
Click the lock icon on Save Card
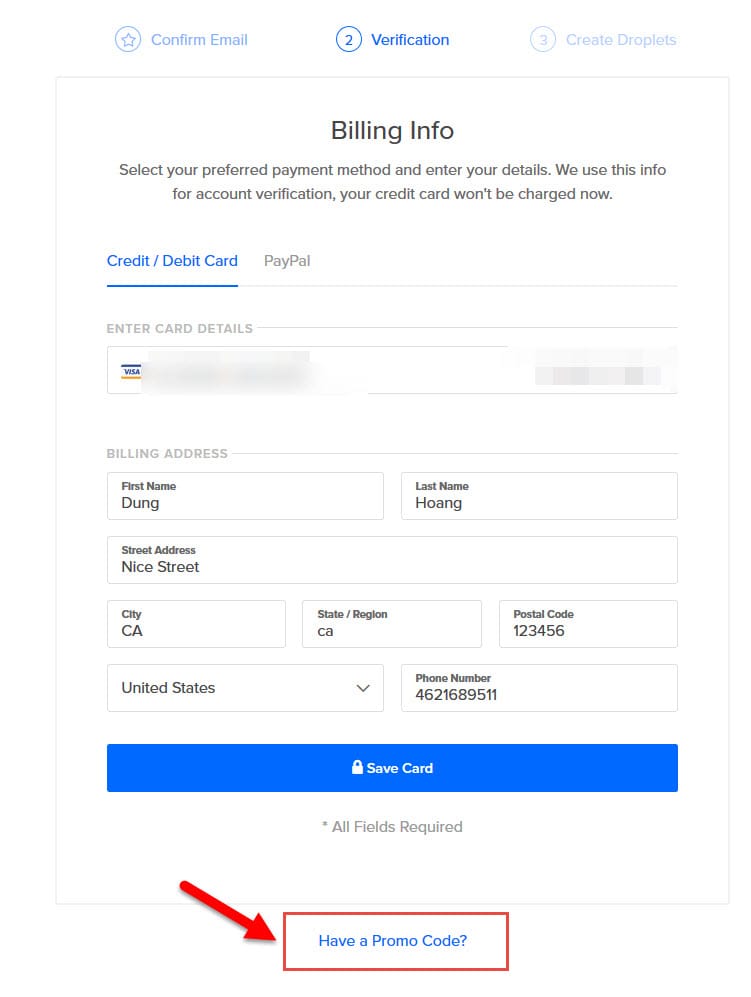pyautogui.click(x=357, y=767)
